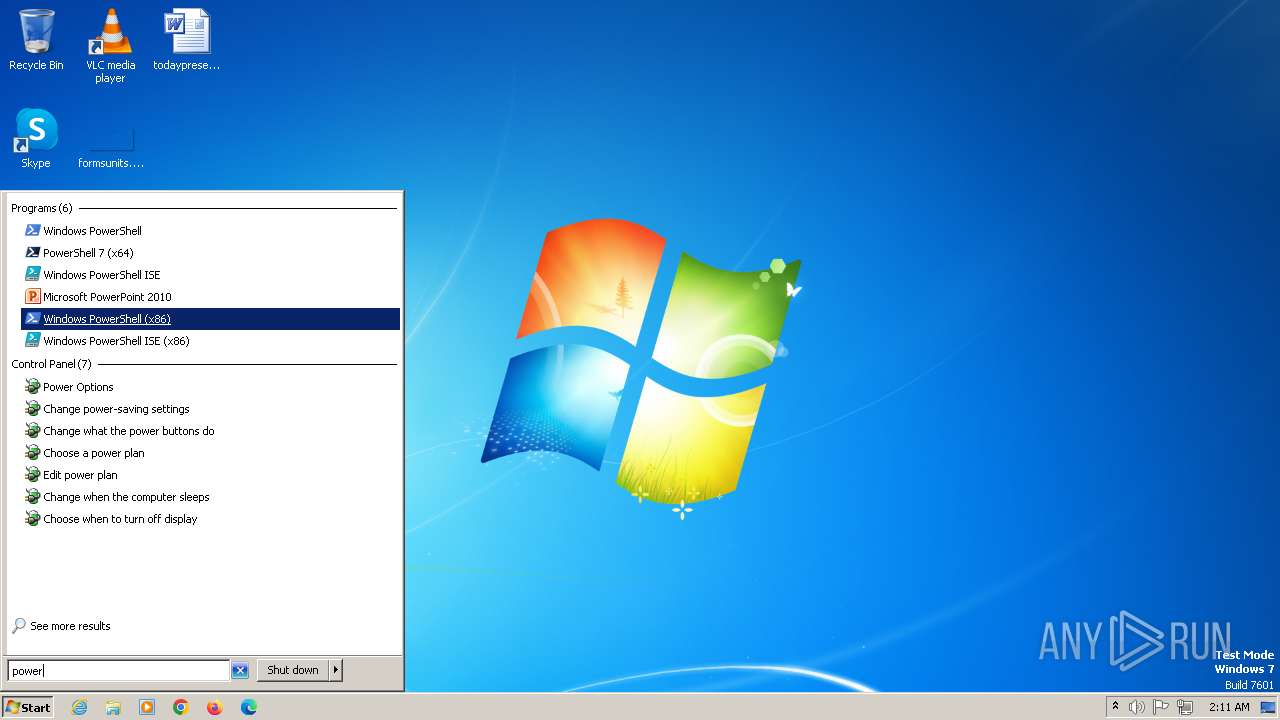The image size is (1280, 720).
Task: Click the Shut down button
Action: click(293, 670)
